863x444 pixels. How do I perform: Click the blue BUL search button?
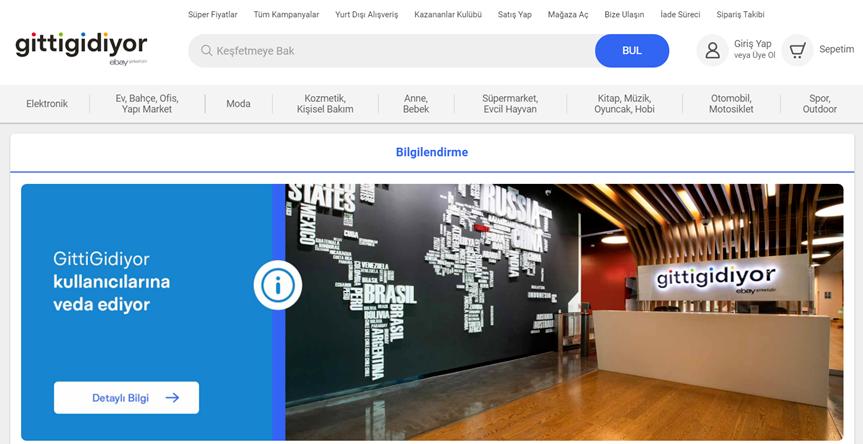tap(632, 51)
